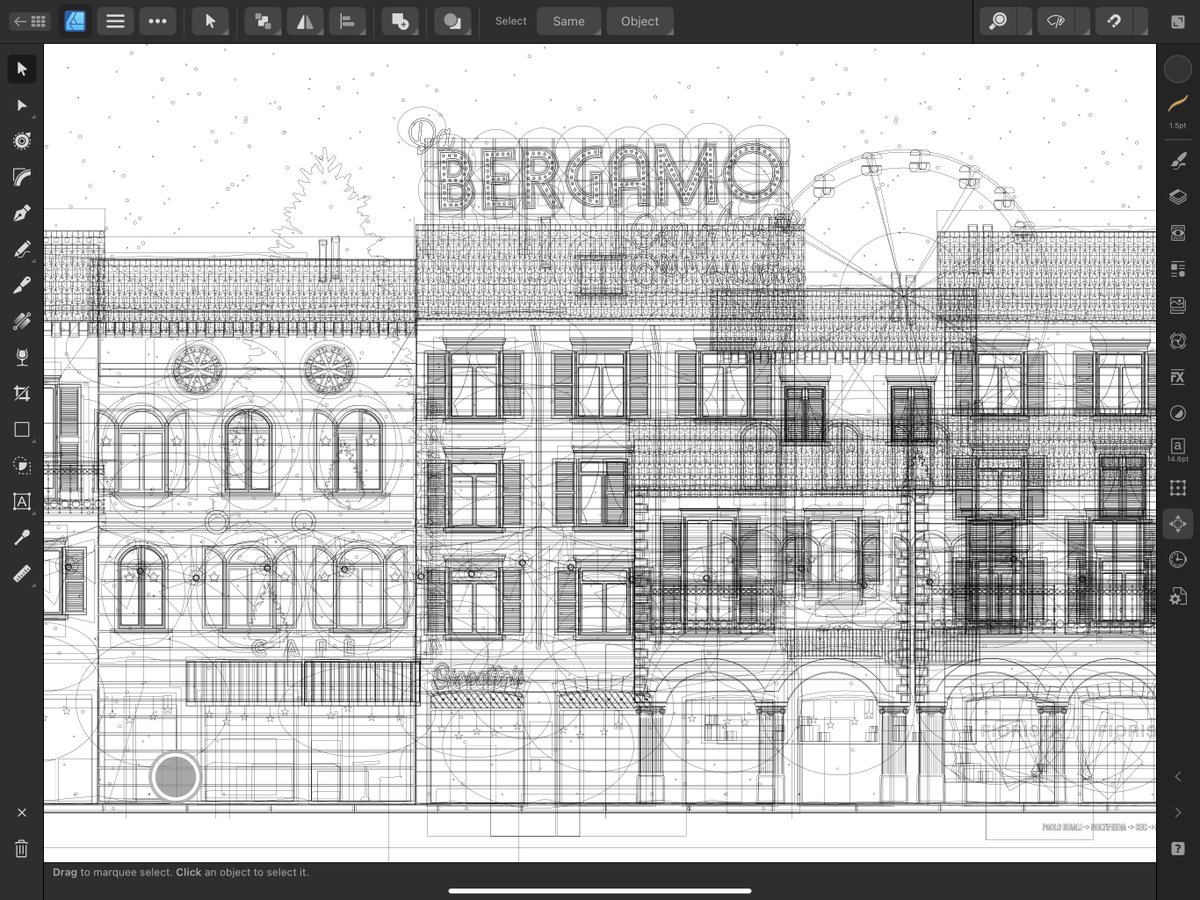
Task: Select the Measure ruler tool
Action: point(21,574)
